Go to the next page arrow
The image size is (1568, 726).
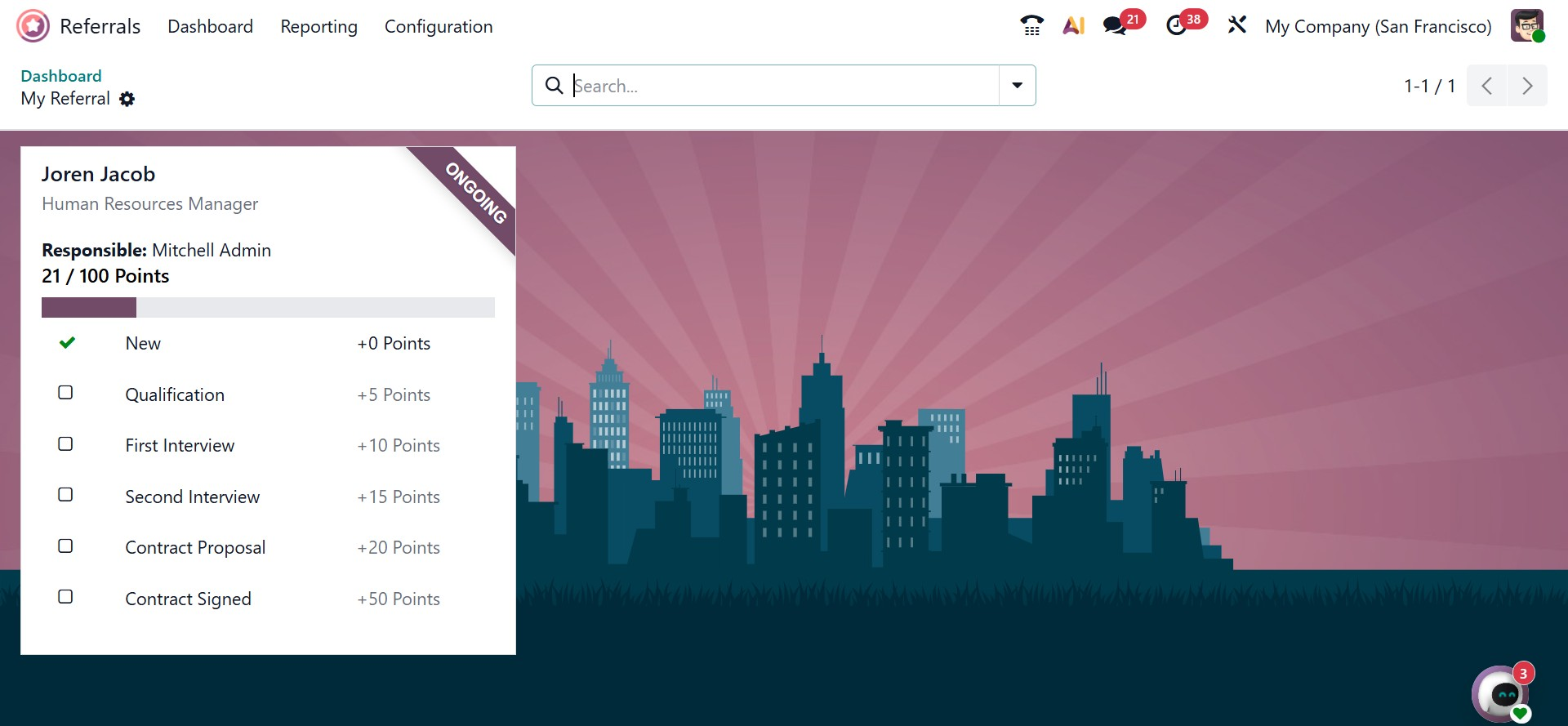pos(1527,86)
